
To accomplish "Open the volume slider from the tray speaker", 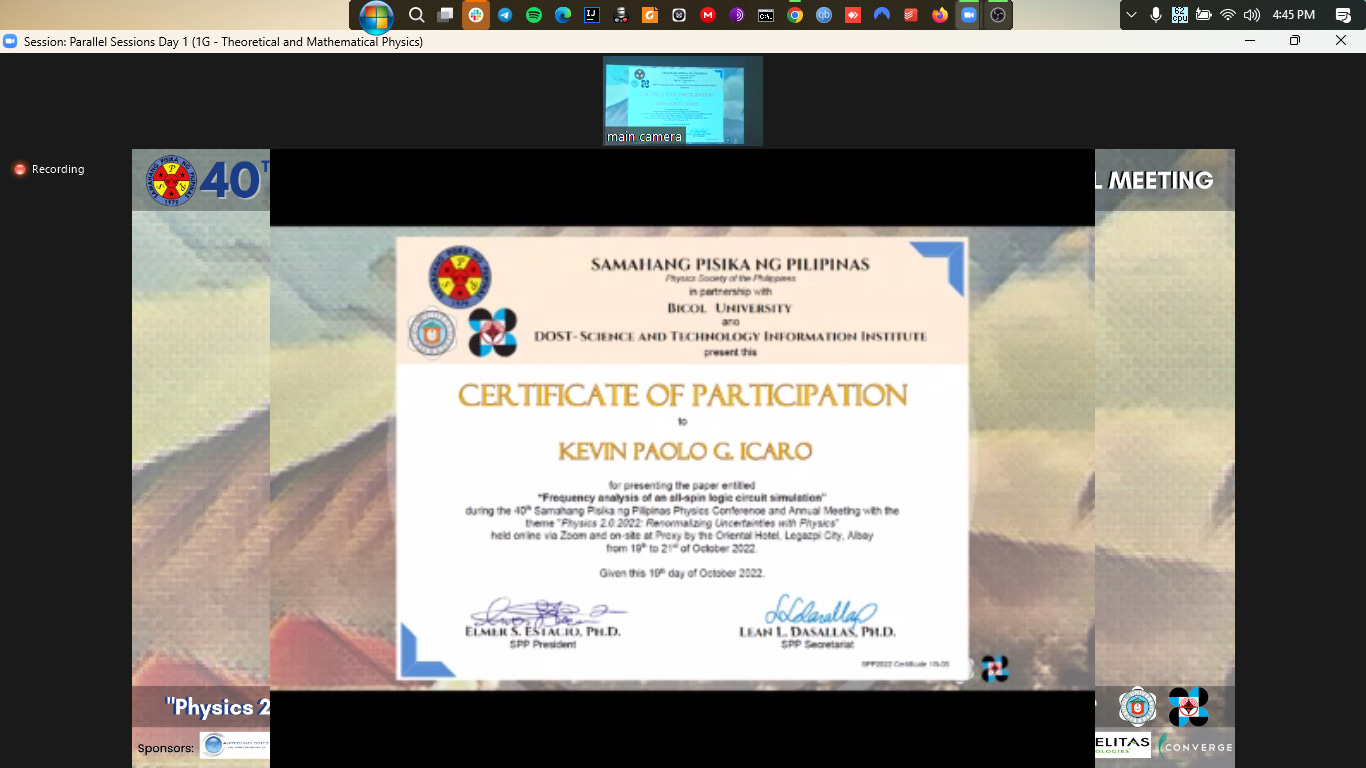I will (x=1251, y=15).
